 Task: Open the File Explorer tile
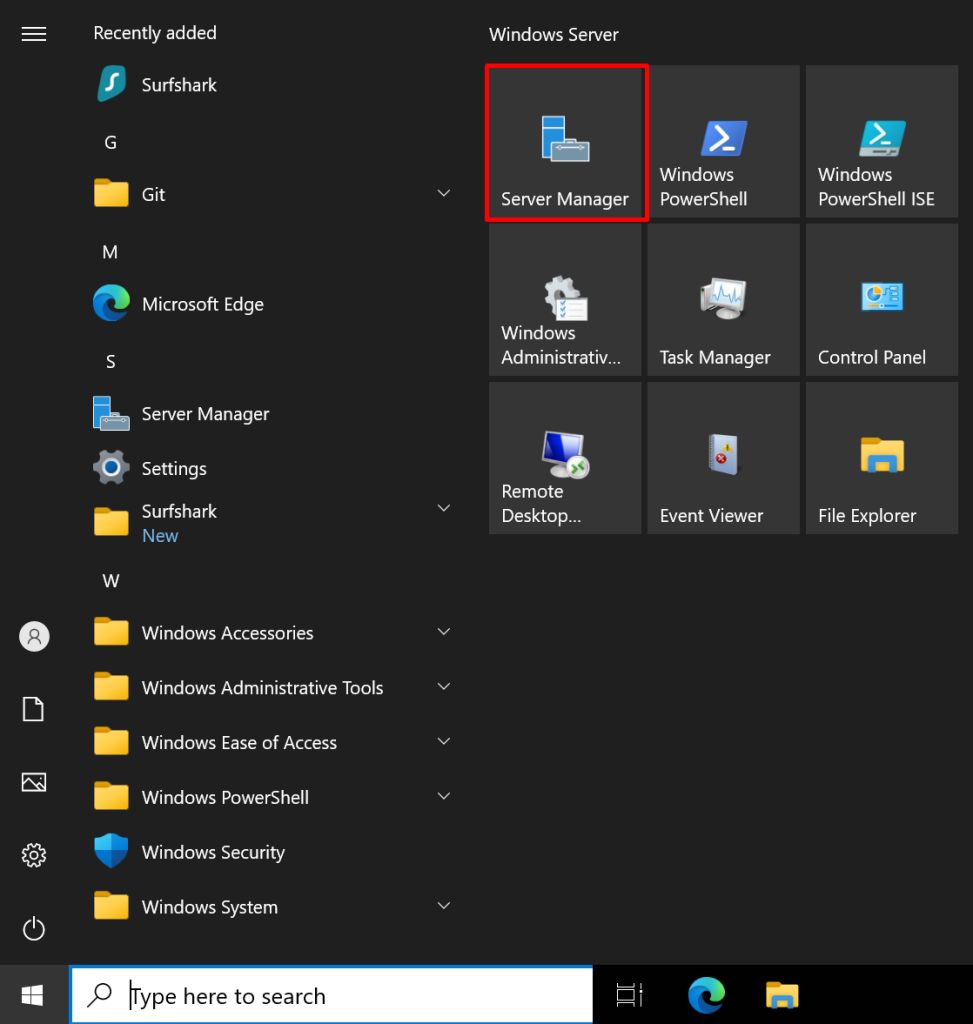coord(880,457)
